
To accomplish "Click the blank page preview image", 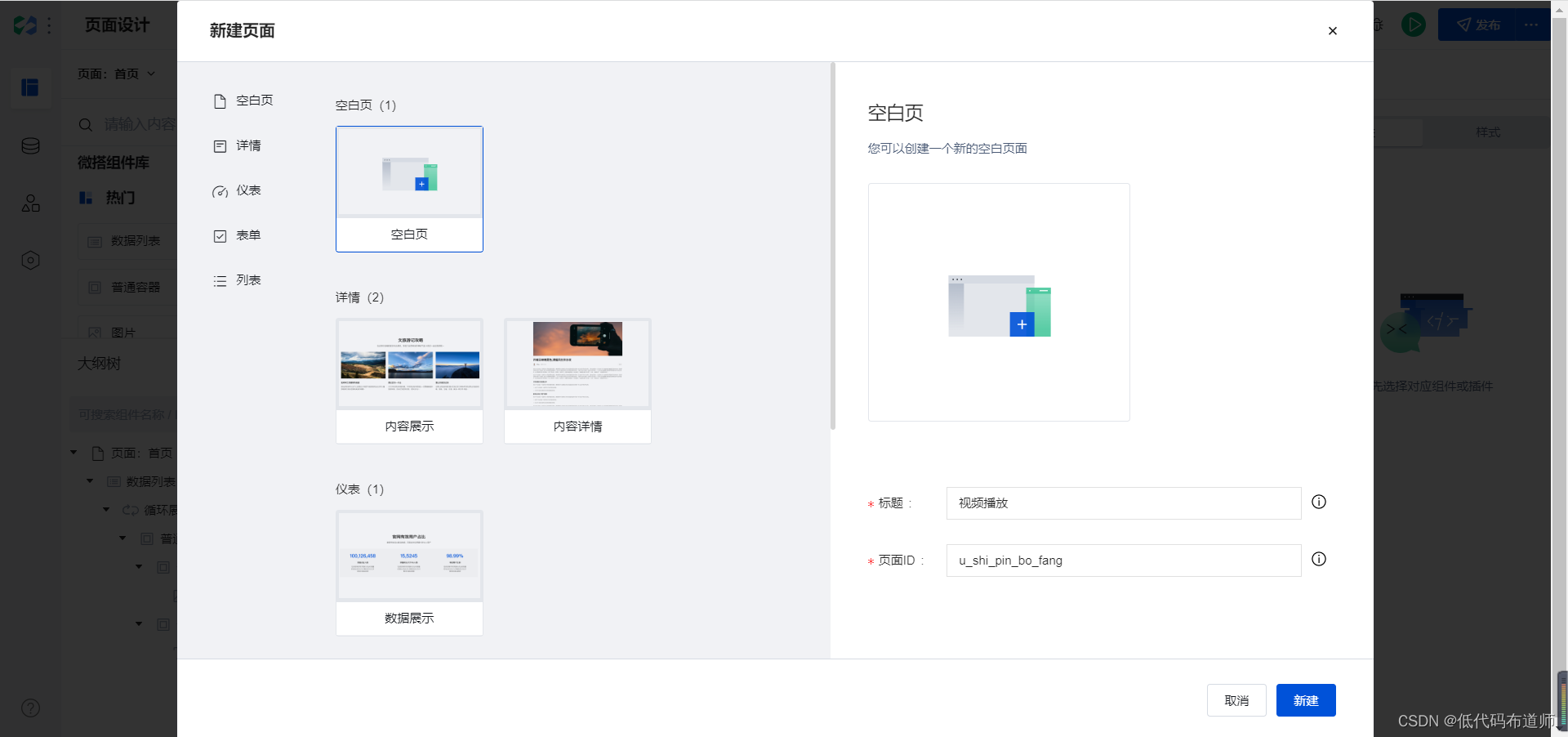I will coord(999,302).
